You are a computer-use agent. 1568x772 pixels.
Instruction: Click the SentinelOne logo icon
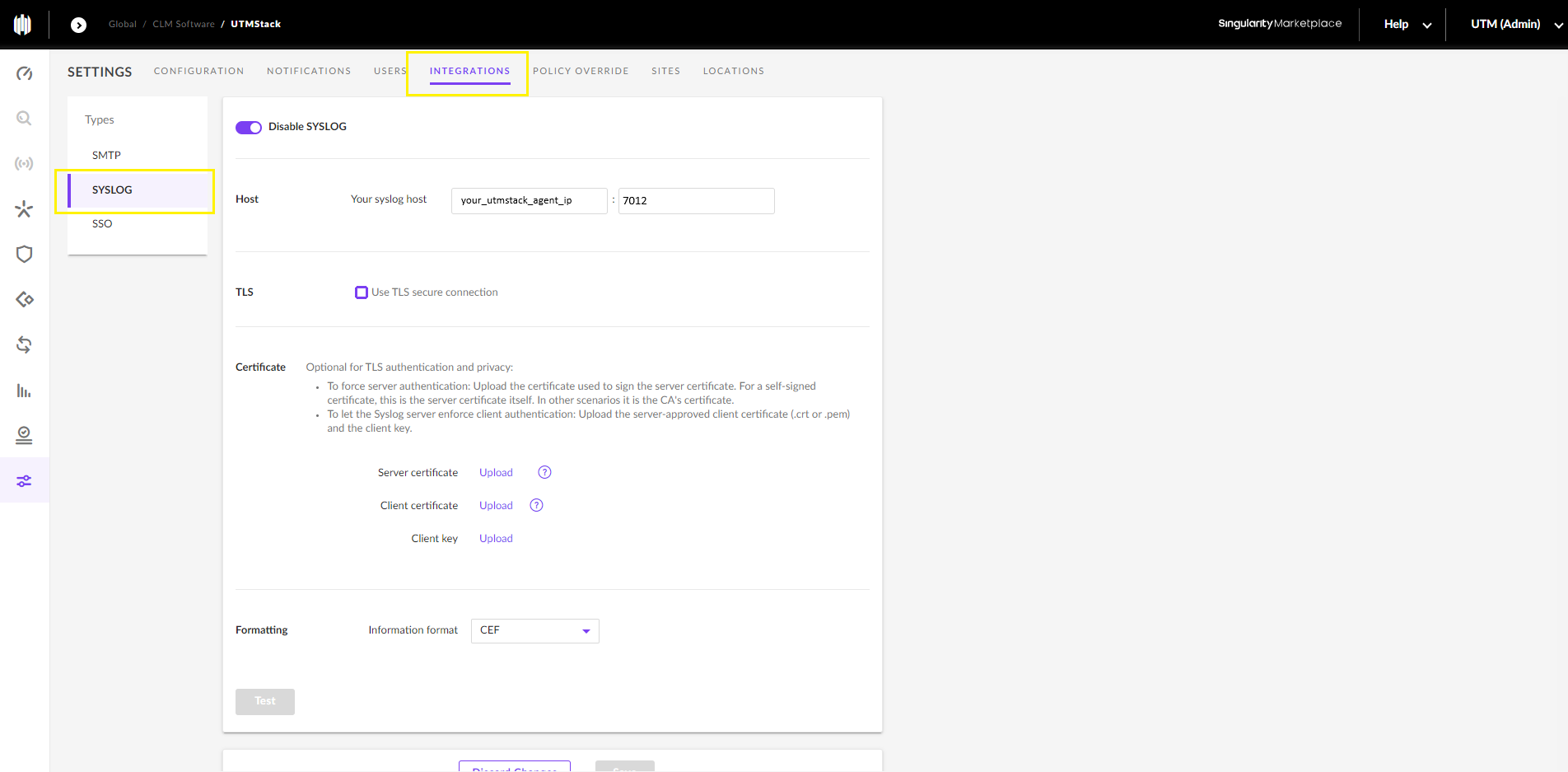pyautogui.click(x=23, y=25)
